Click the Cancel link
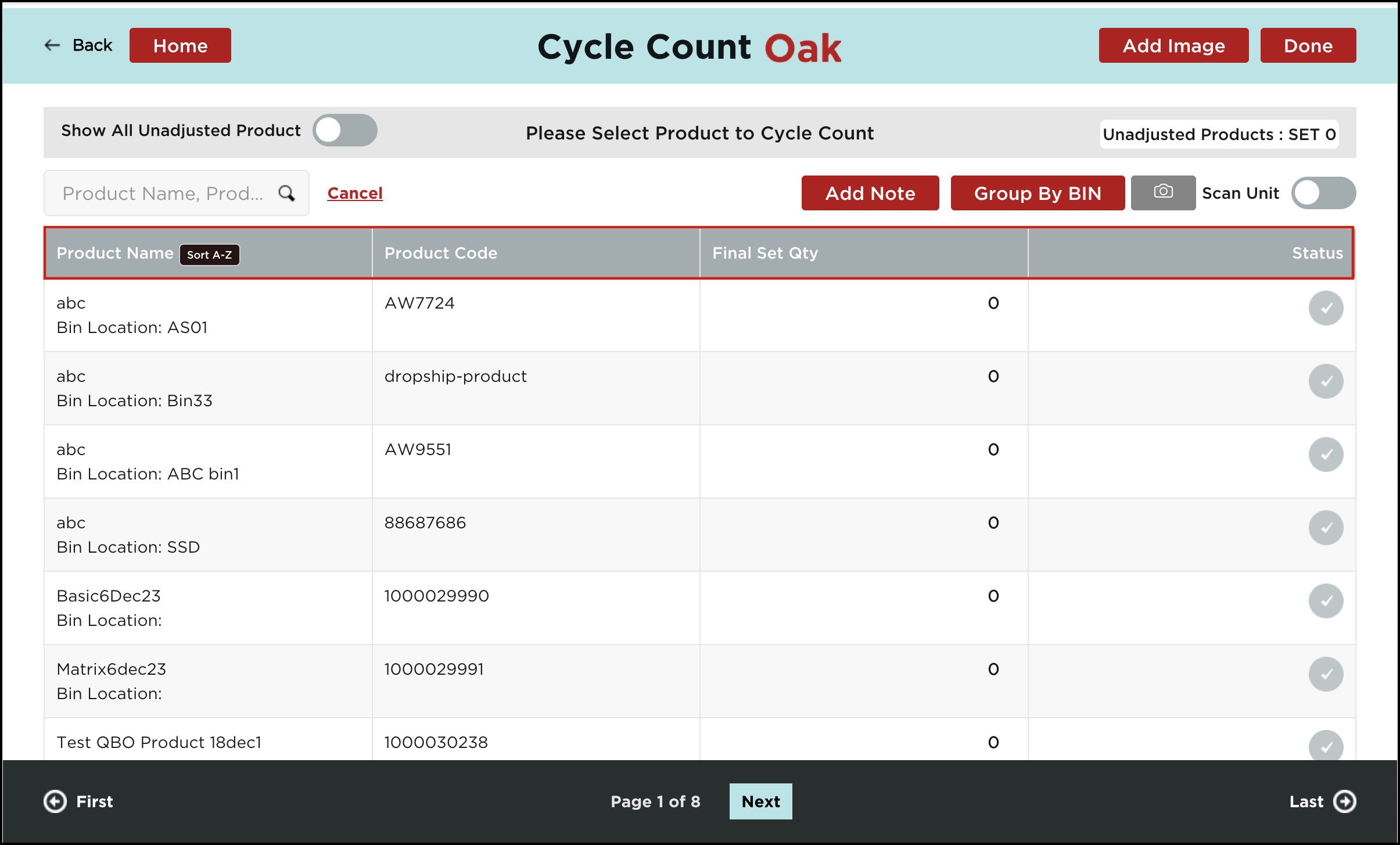 pyautogui.click(x=354, y=193)
